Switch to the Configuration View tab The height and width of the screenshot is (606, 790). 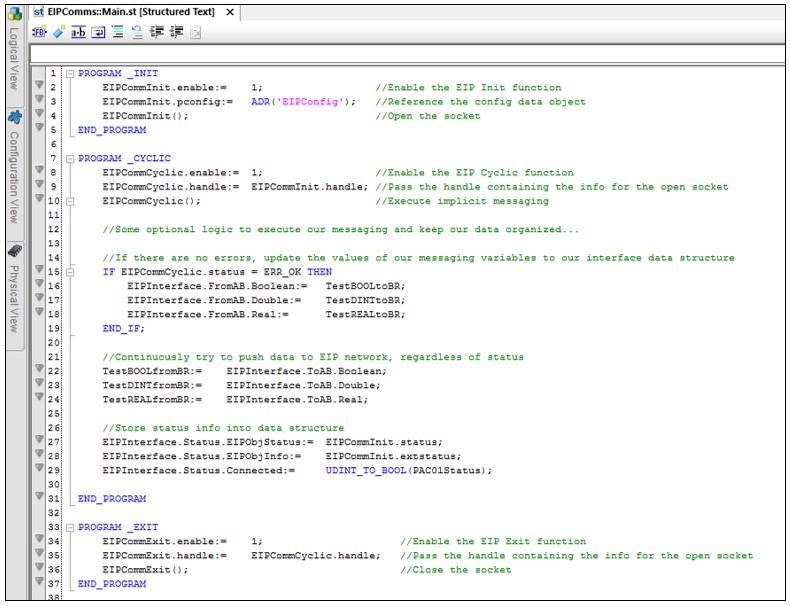(x=14, y=175)
